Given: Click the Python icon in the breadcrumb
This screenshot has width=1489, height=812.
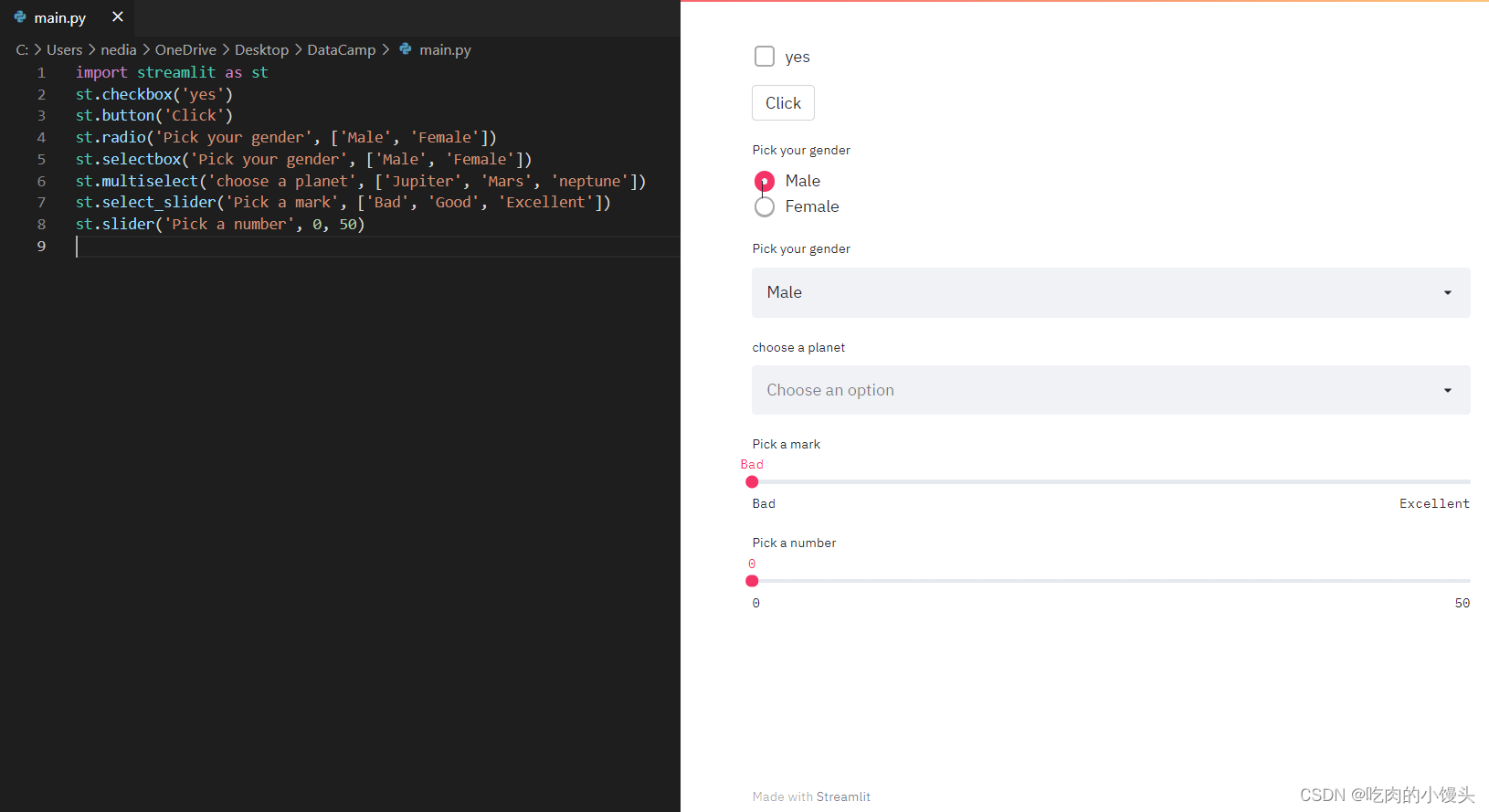Looking at the screenshot, I should [406, 49].
